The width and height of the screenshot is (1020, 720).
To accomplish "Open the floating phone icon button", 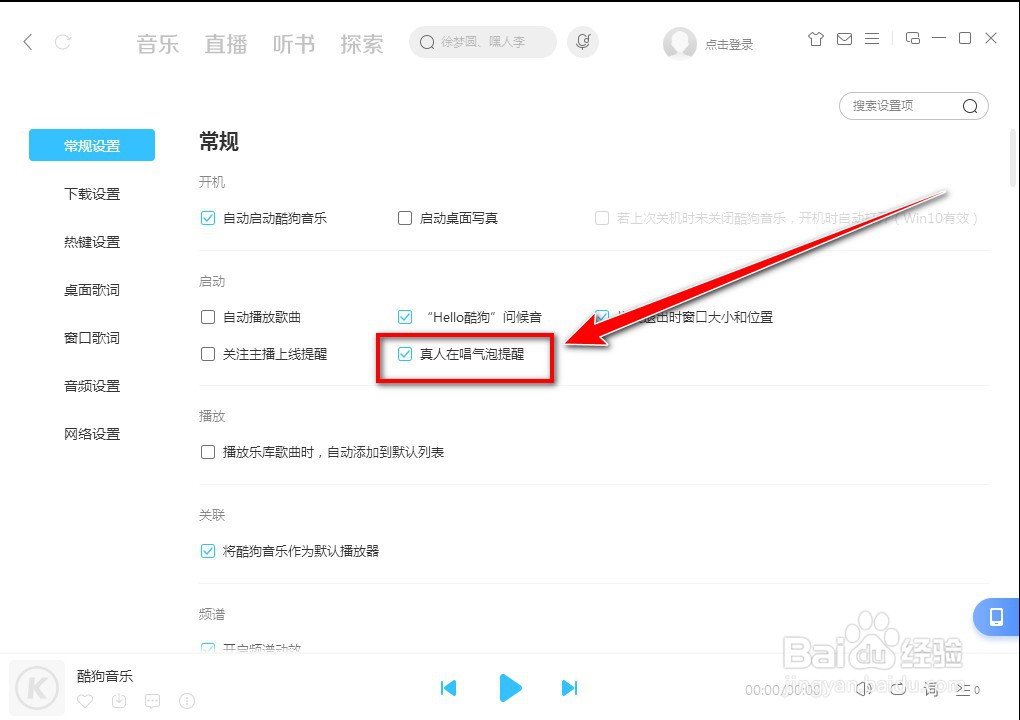I will click(996, 617).
